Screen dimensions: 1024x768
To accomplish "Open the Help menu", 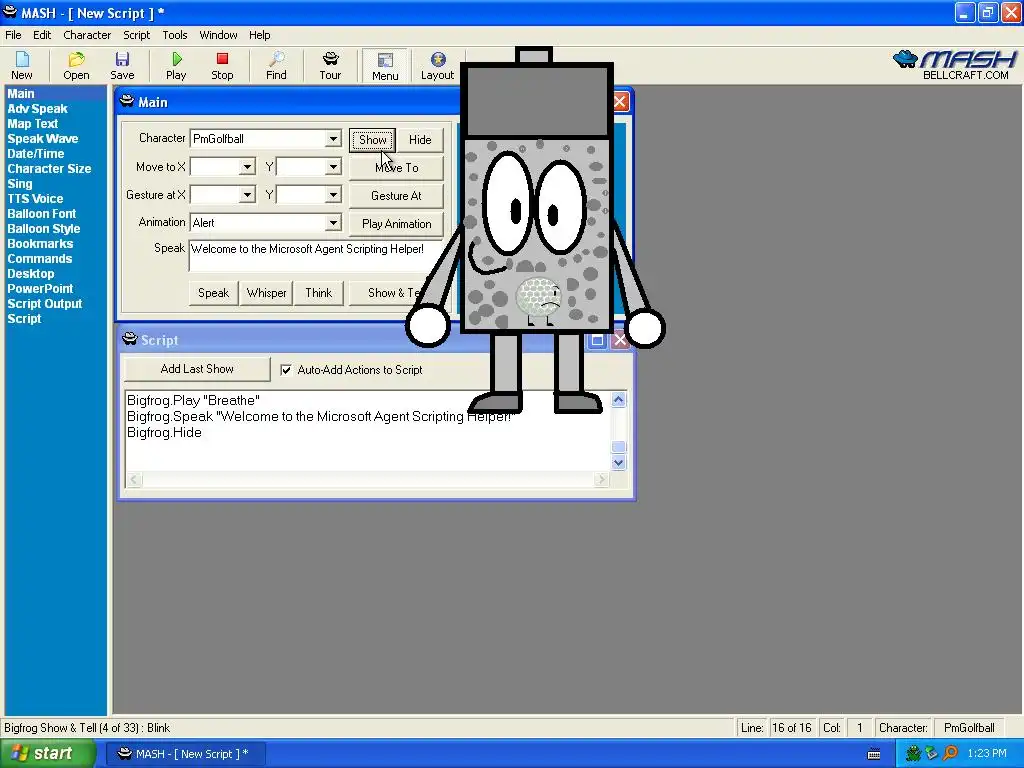I will click(259, 35).
